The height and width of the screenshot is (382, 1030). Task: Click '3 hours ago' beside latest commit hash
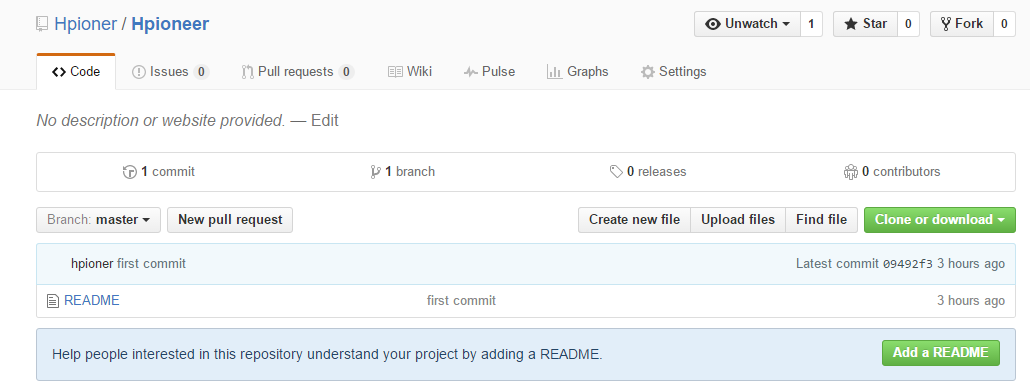coord(971,264)
